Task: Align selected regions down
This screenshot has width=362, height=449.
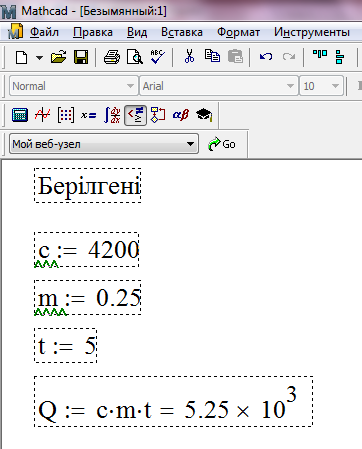Action: click(x=340, y=57)
